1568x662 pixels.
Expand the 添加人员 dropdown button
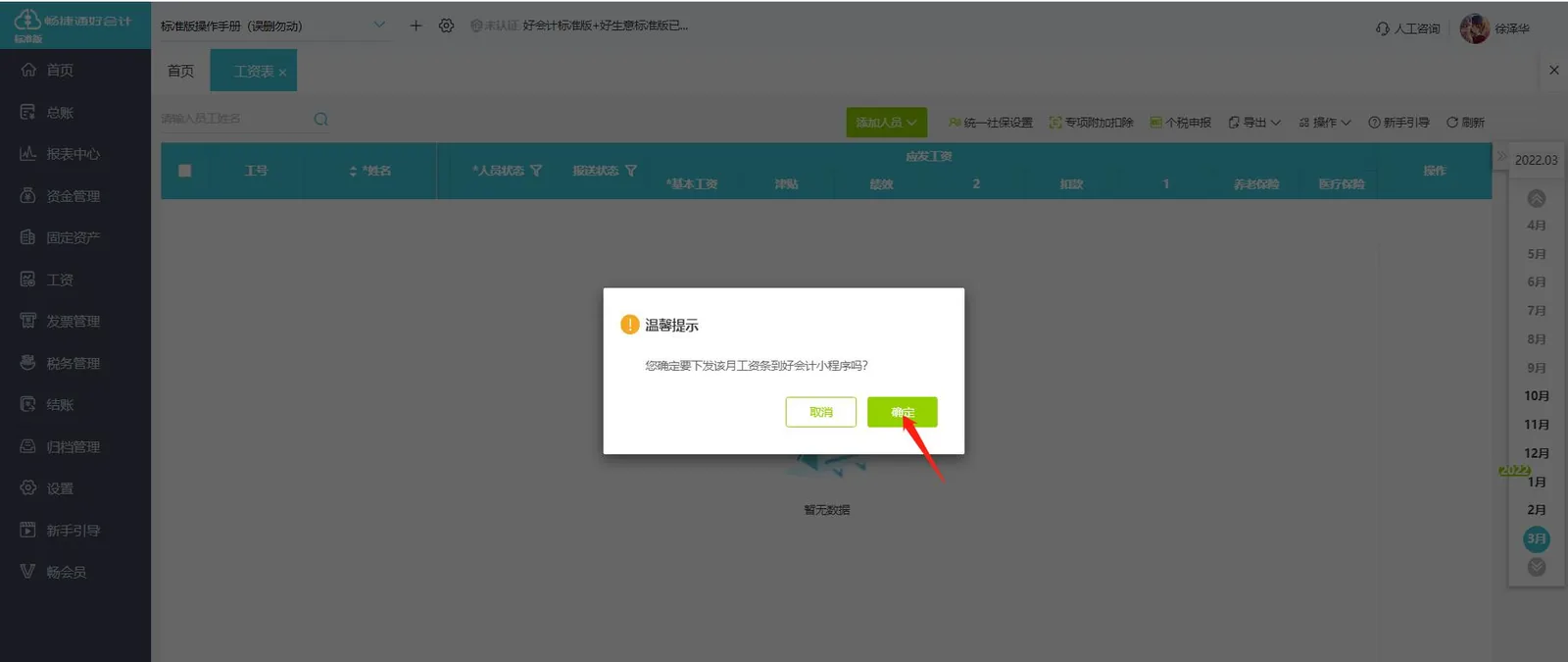pos(886,123)
